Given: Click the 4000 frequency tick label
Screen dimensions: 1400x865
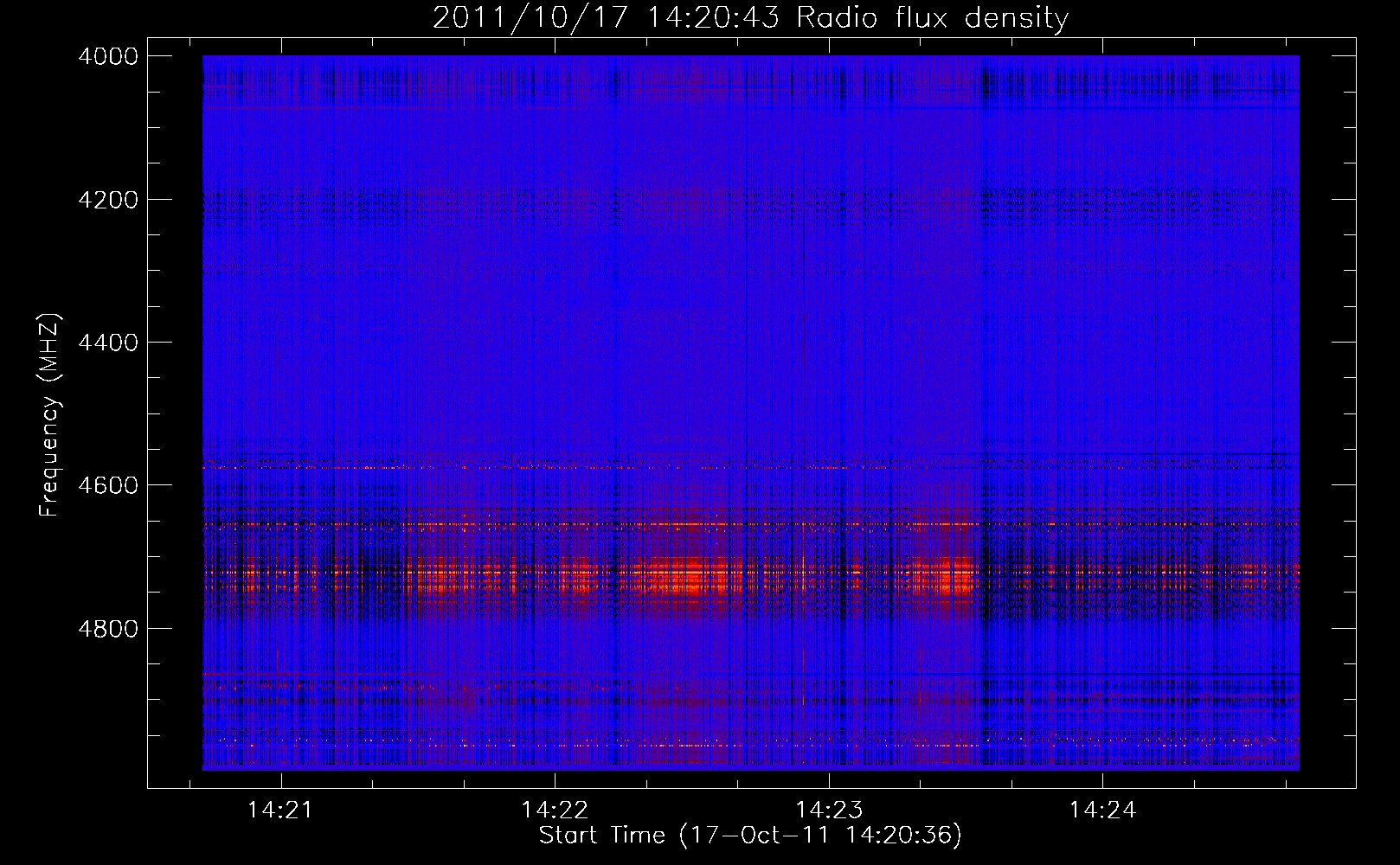Looking at the screenshot, I should 108,56.
